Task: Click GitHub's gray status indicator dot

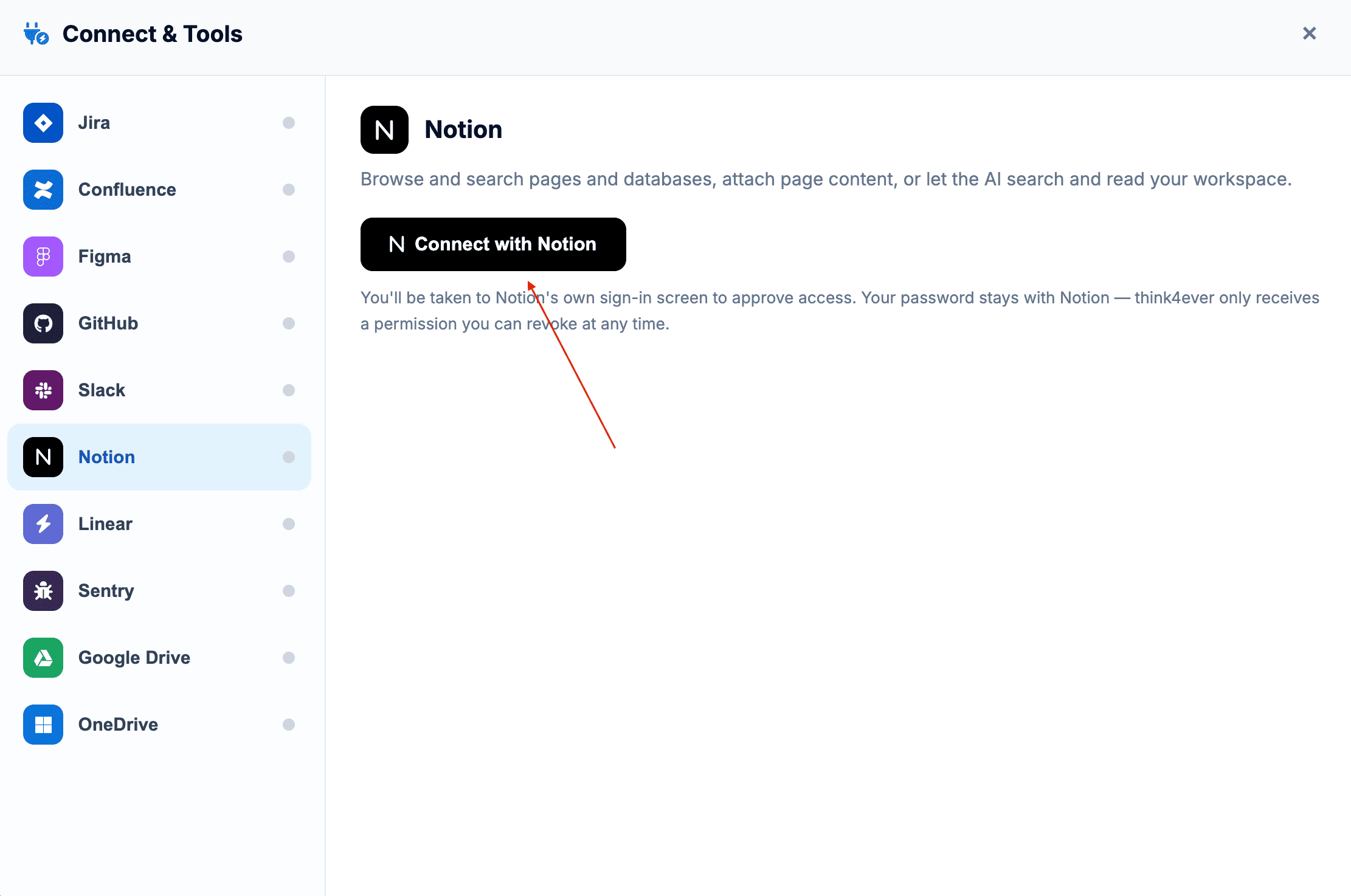Action: [289, 323]
